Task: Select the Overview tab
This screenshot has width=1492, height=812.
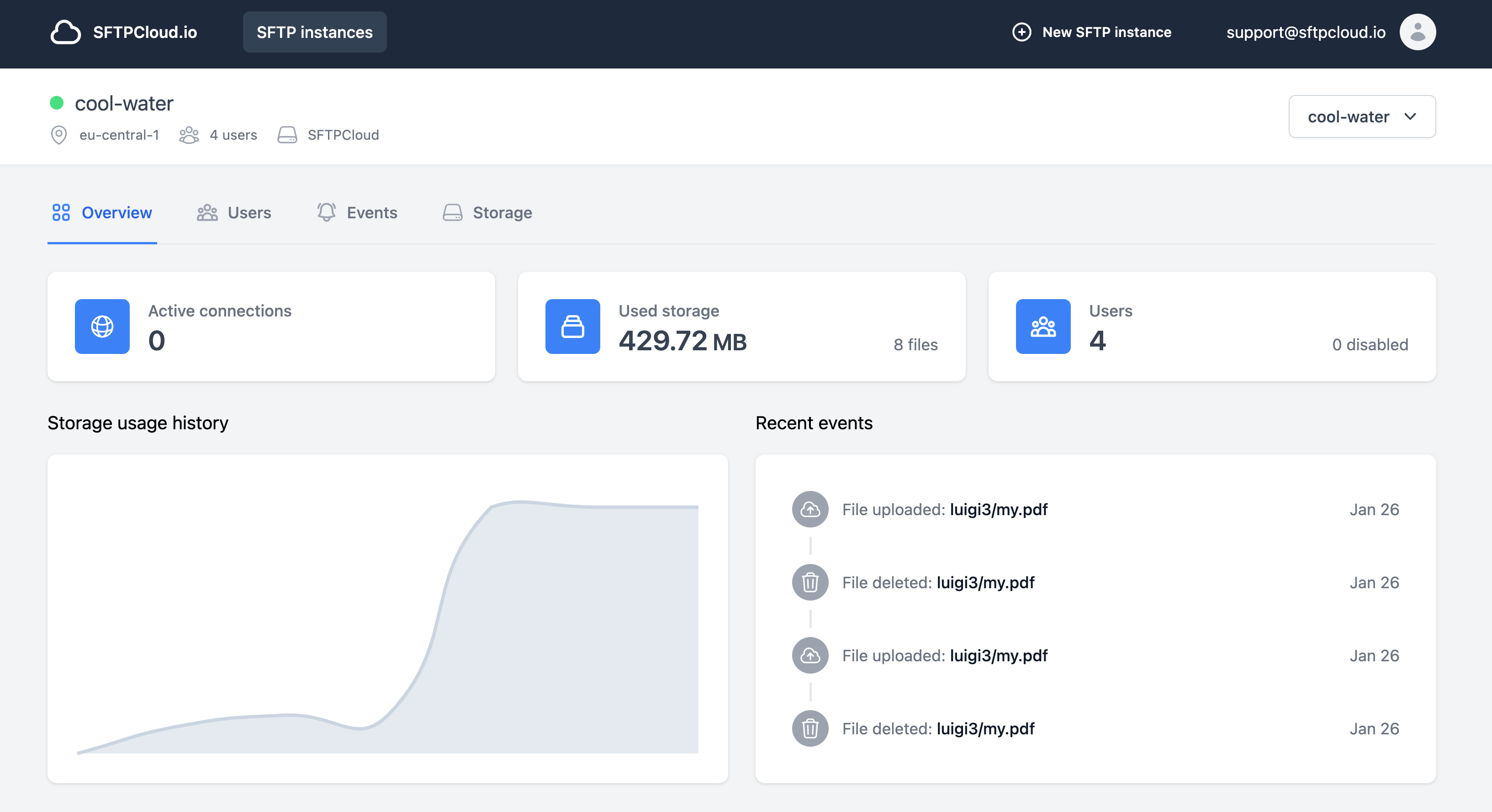Action: (102, 212)
